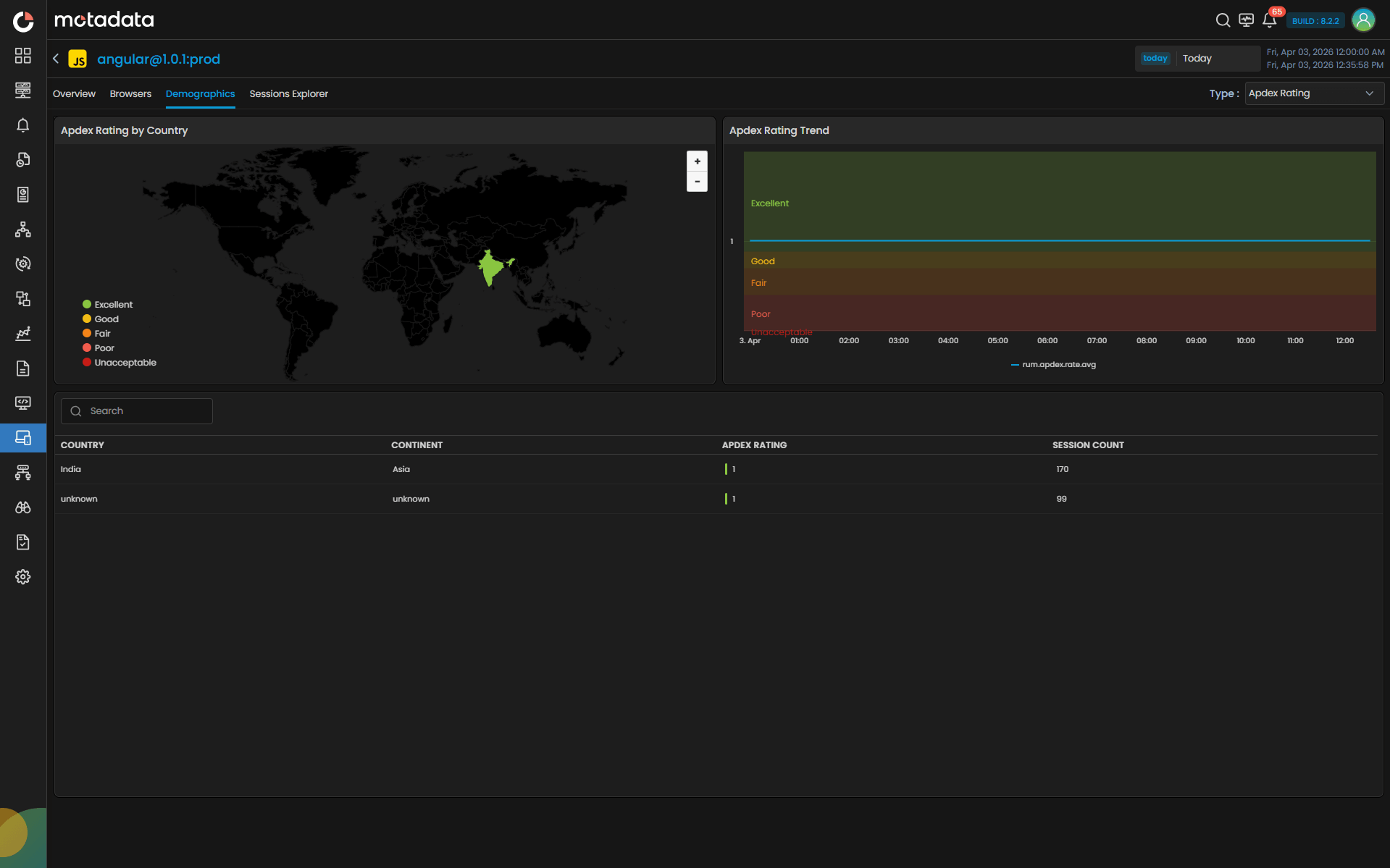Toggle the Unacceptable legend item on map
The height and width of the screenshot is (868, 1390).
pos(120,363)
